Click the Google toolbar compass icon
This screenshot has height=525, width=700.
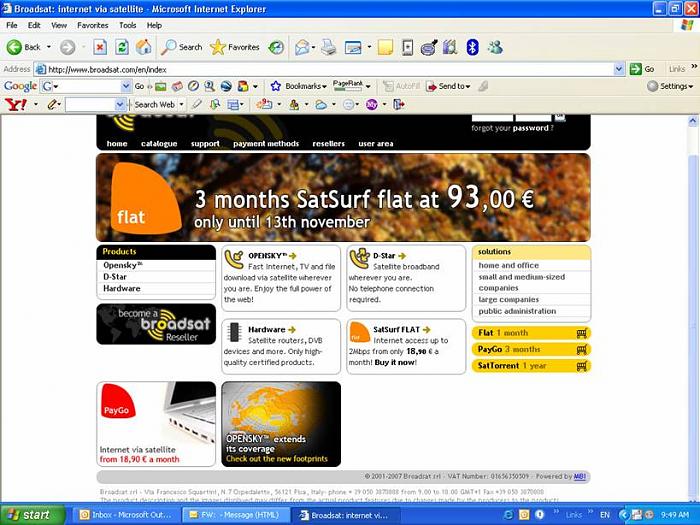click(193, 86)
